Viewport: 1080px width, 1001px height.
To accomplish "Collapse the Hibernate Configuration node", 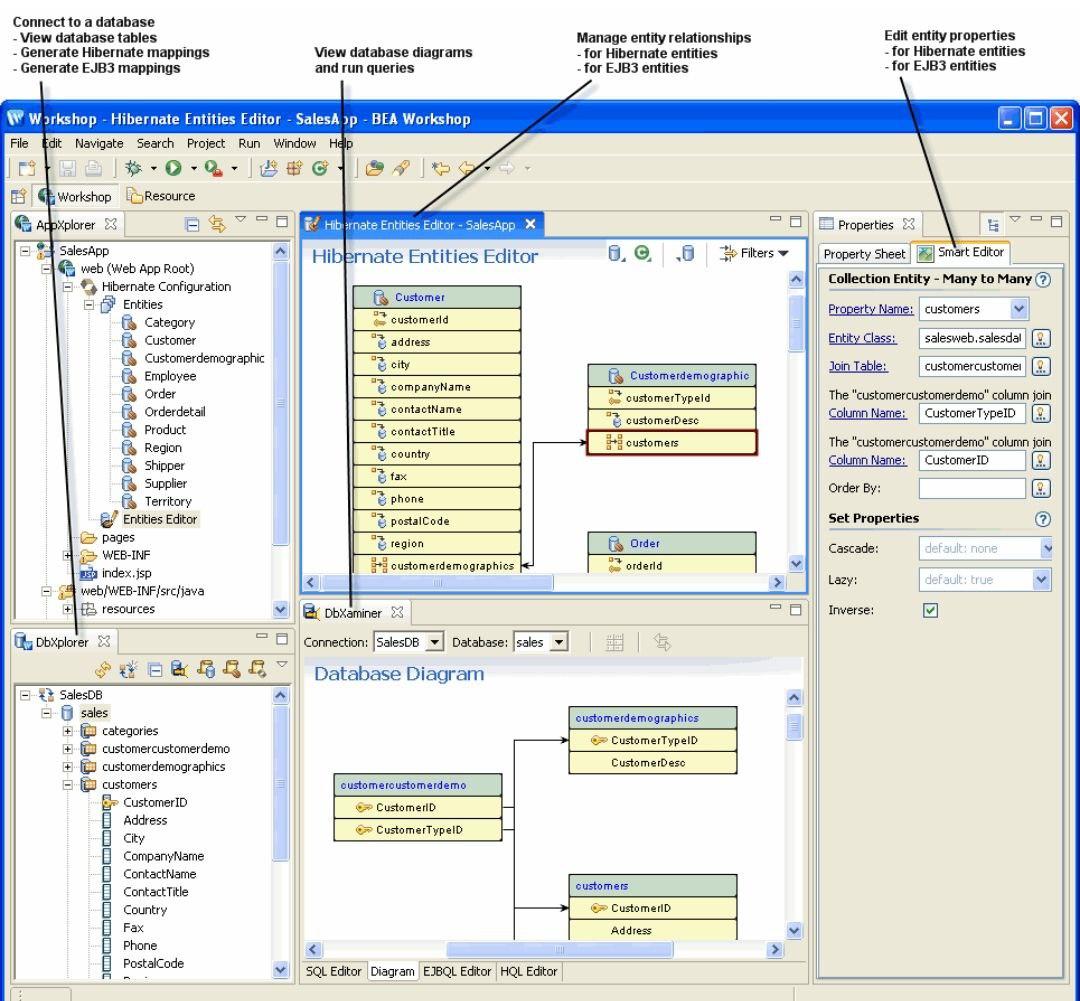I will pyautogui.click(x=68, y=287).
